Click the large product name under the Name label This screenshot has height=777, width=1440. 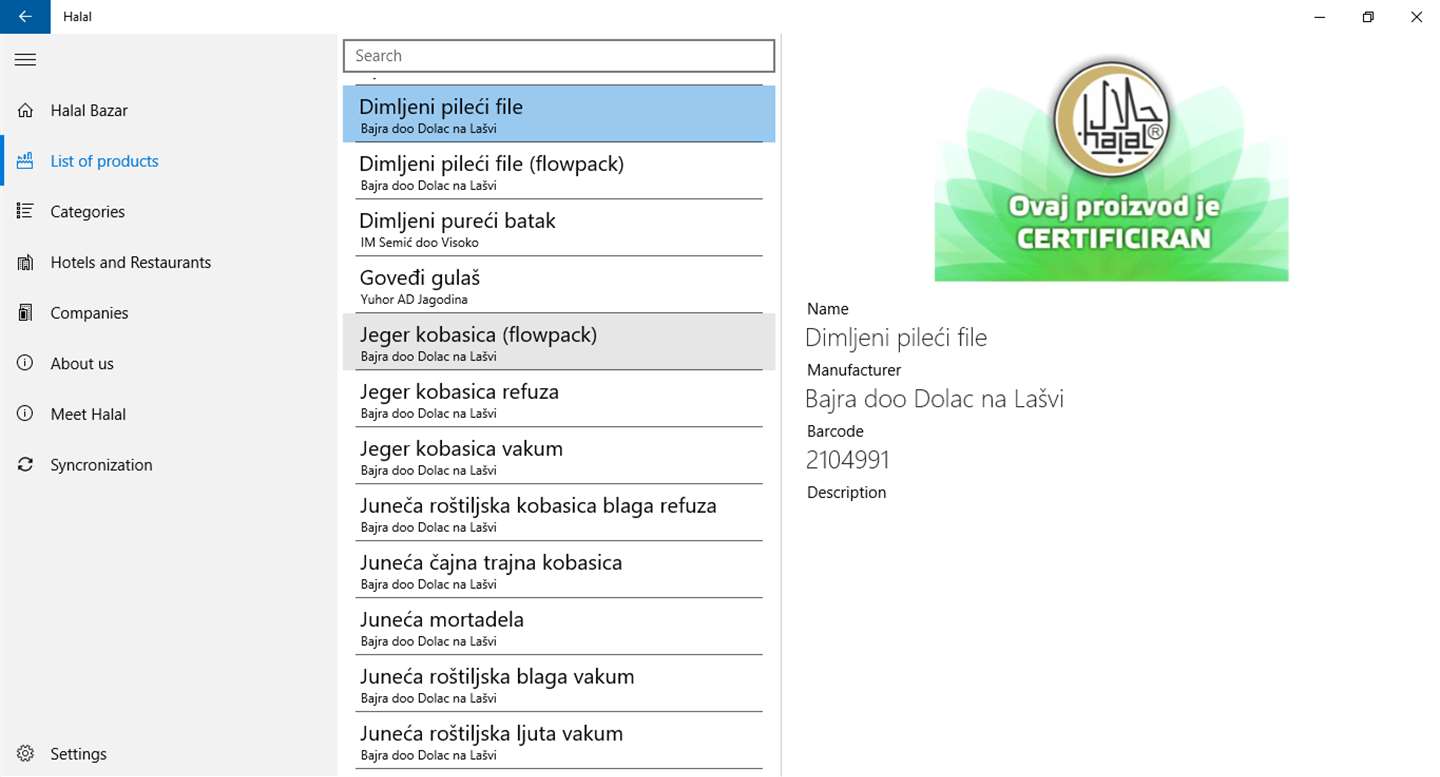pos(896,338)
